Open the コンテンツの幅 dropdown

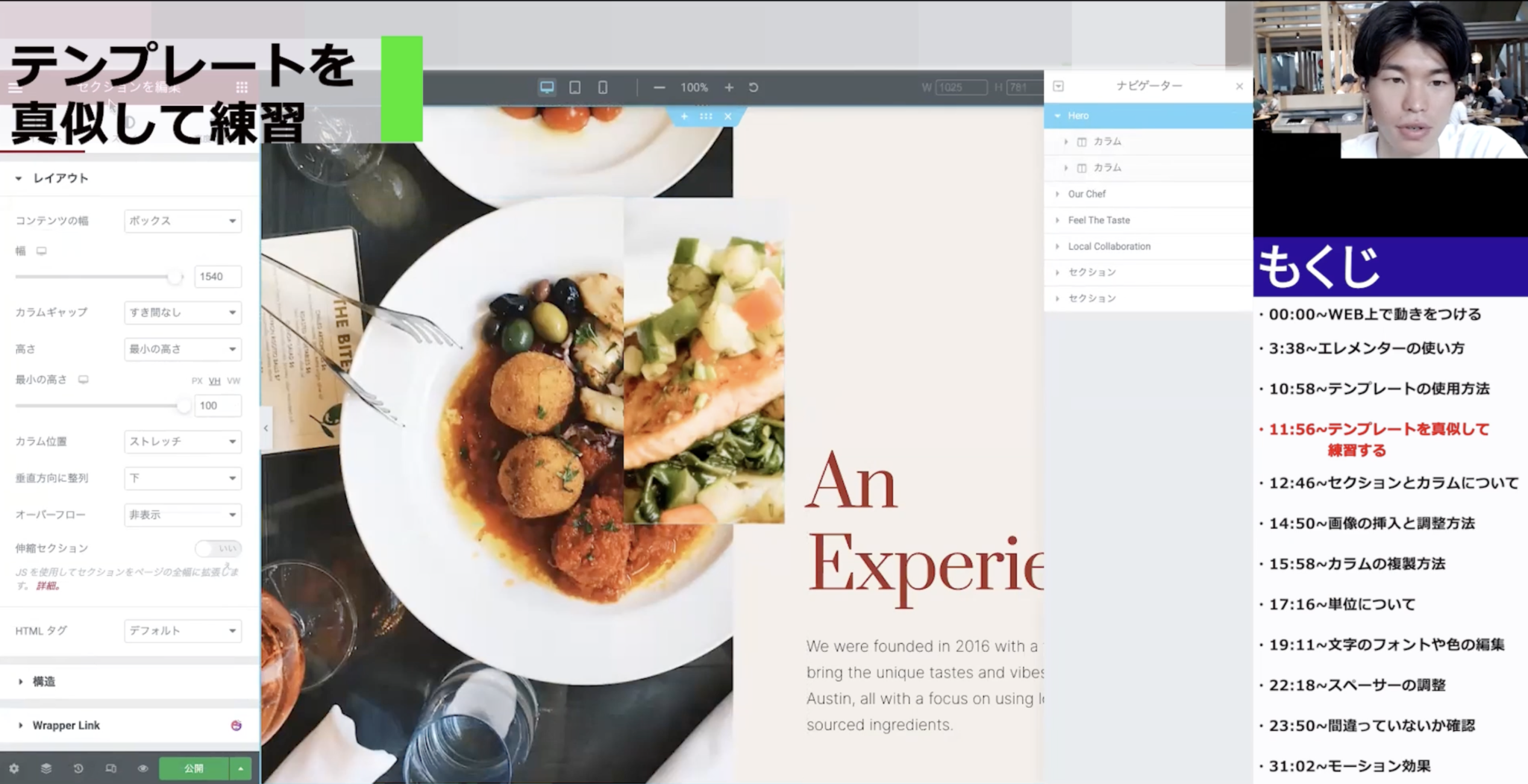183,221
